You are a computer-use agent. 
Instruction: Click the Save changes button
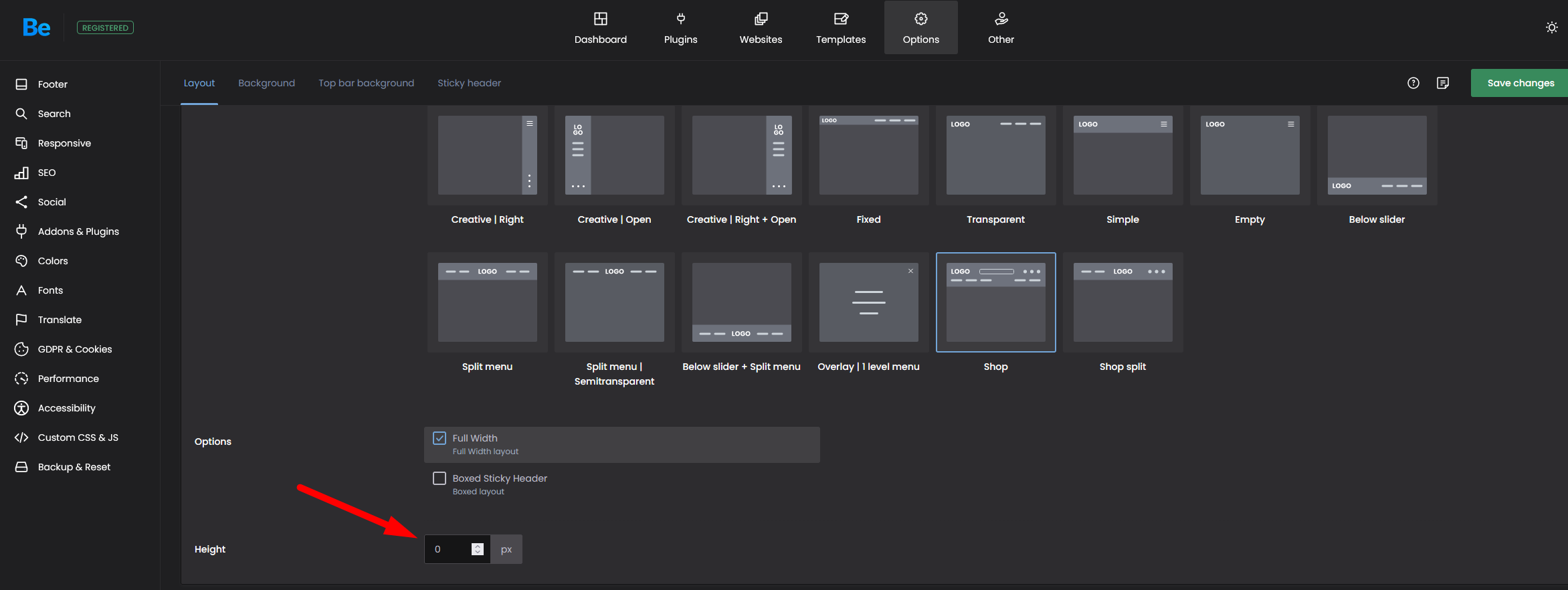pyautogui.click(x=1519, y=83)
